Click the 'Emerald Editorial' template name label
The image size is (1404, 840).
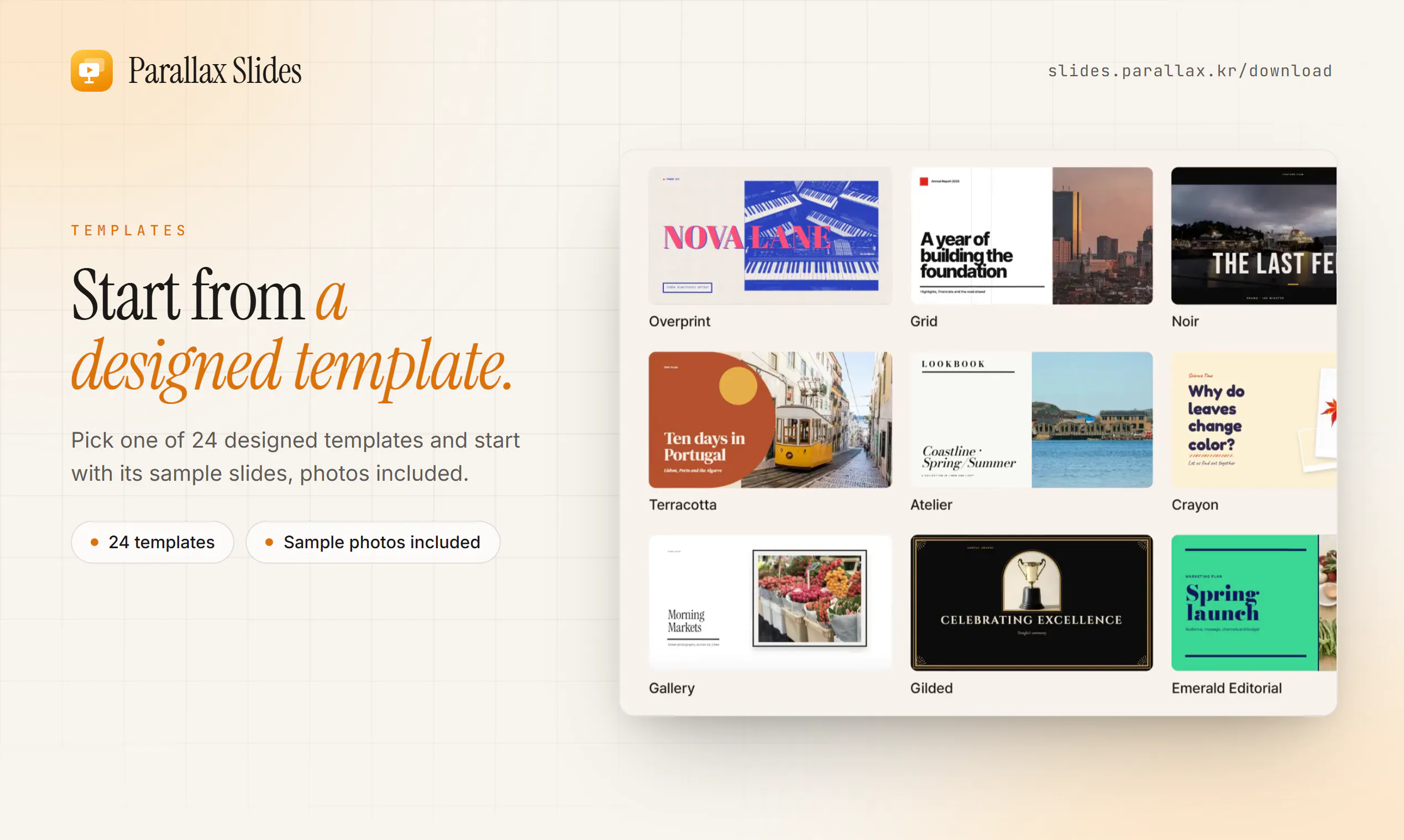point(1226,688)
